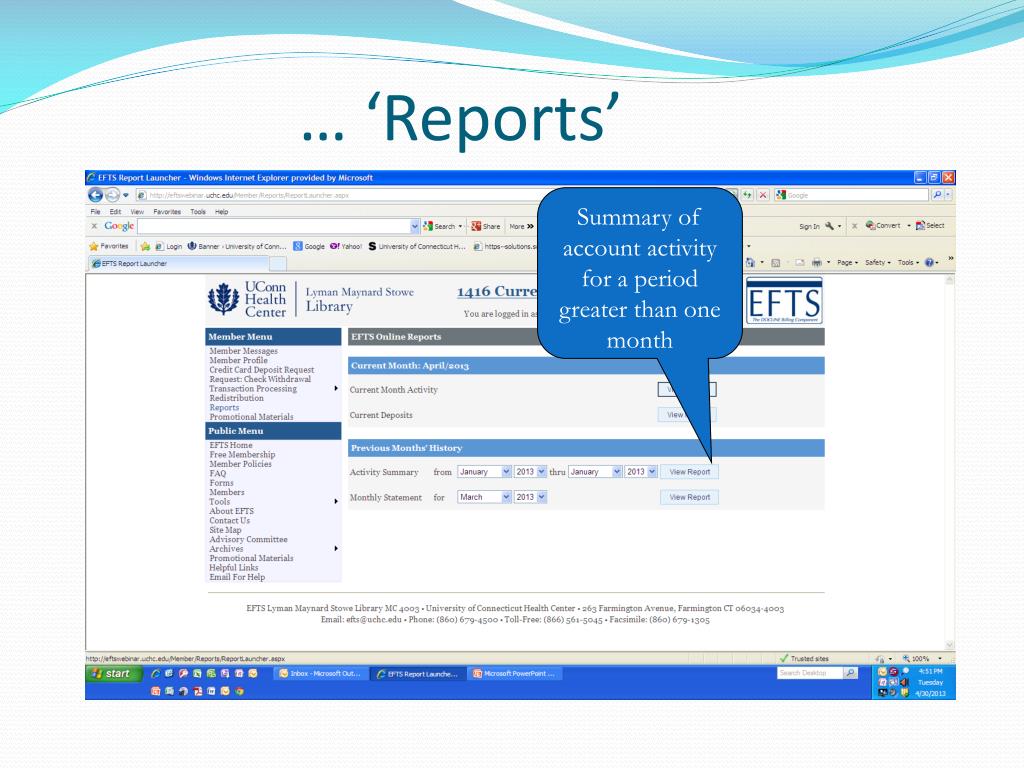Open Banner - University of Conn favorite
This screenshot has height=768, width=1024.
(x=237, y=246)
